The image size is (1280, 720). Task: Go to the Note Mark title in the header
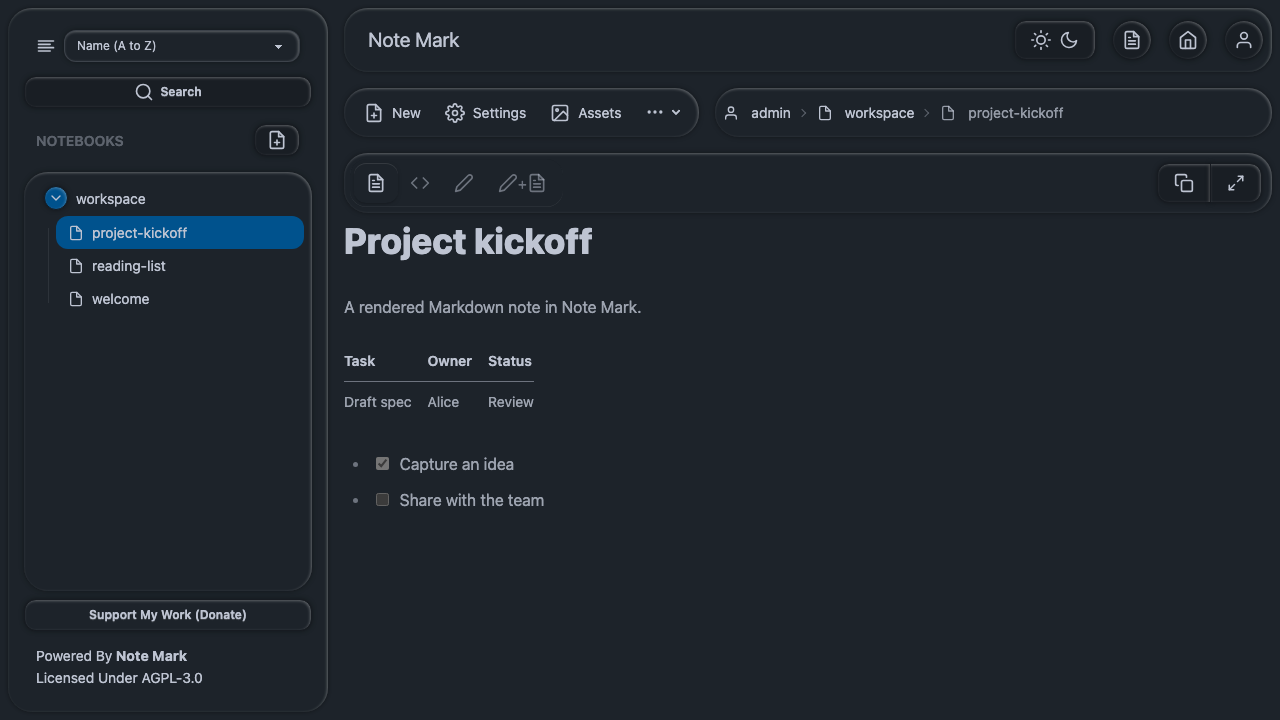pos(414,40)
